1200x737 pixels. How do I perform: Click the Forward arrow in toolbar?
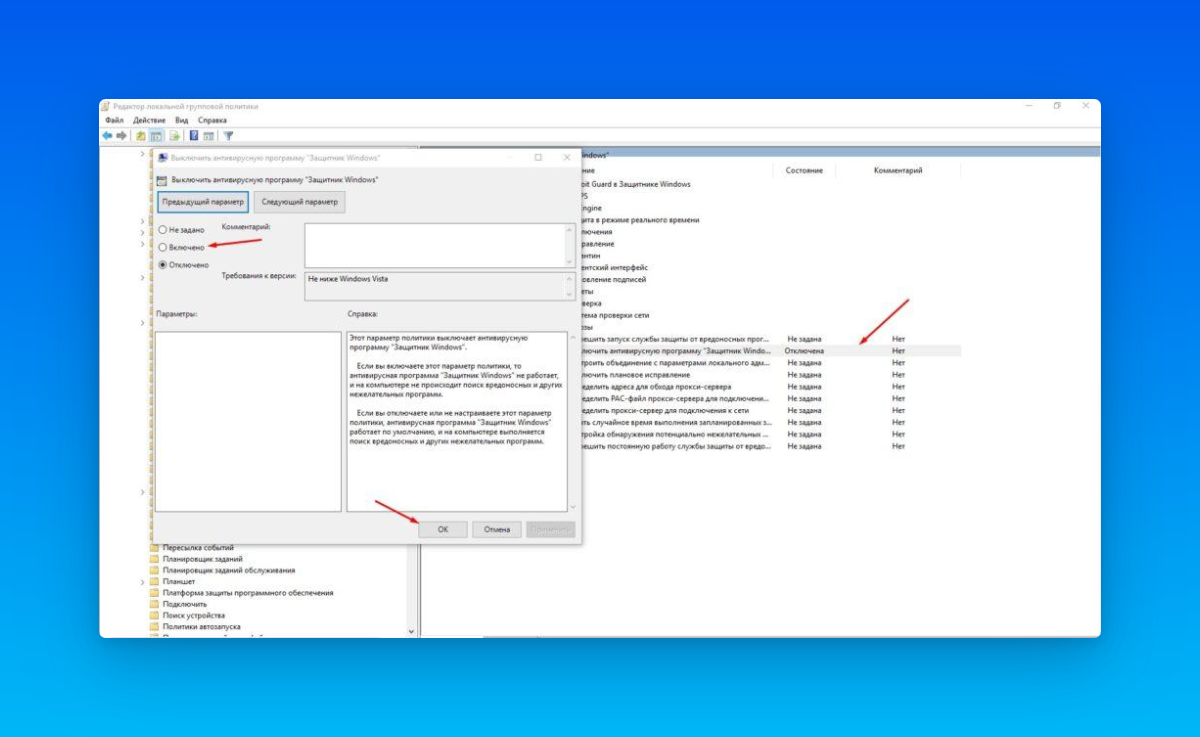click(121, 136)
